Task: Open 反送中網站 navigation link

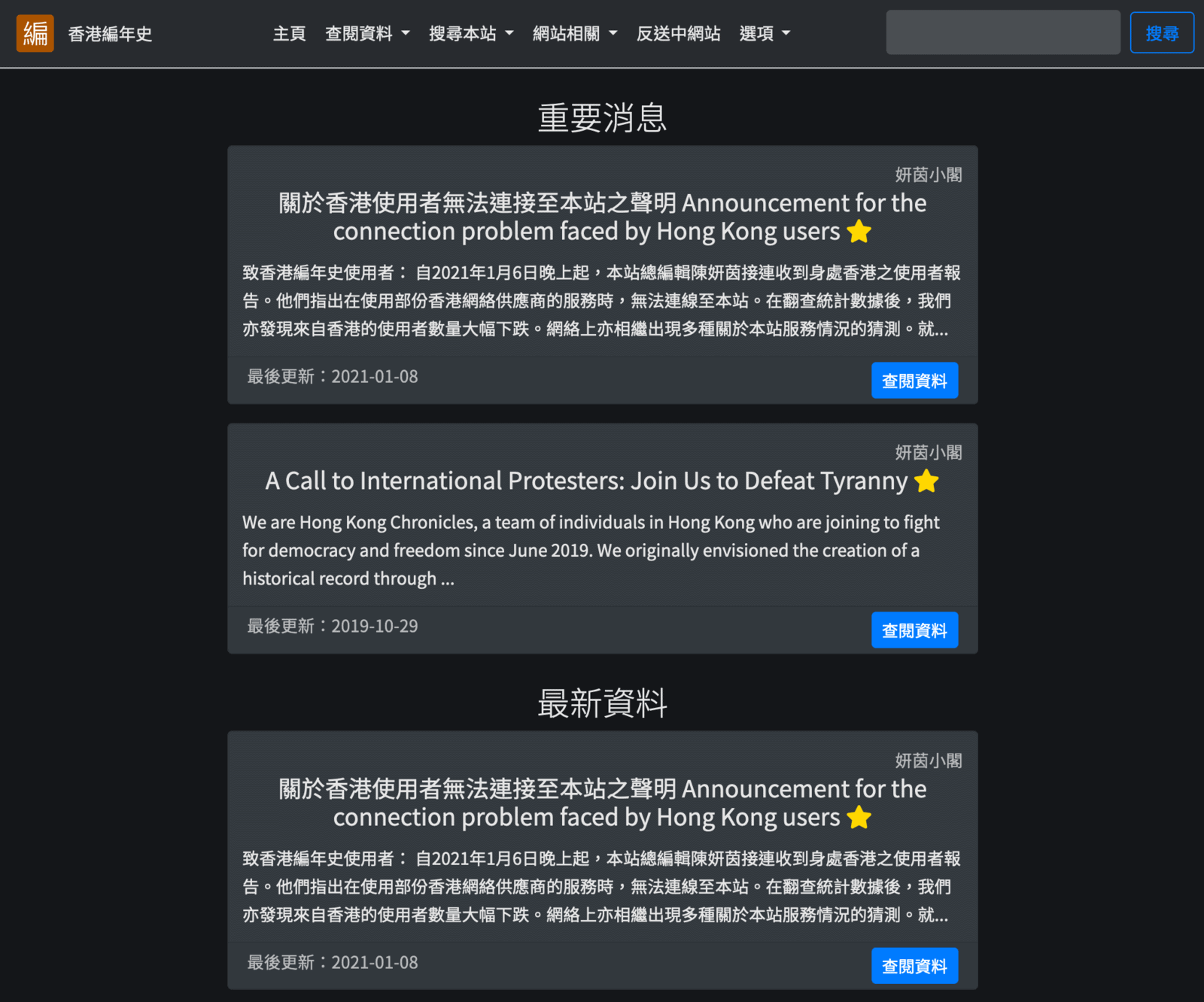Action: pos(678,33)
